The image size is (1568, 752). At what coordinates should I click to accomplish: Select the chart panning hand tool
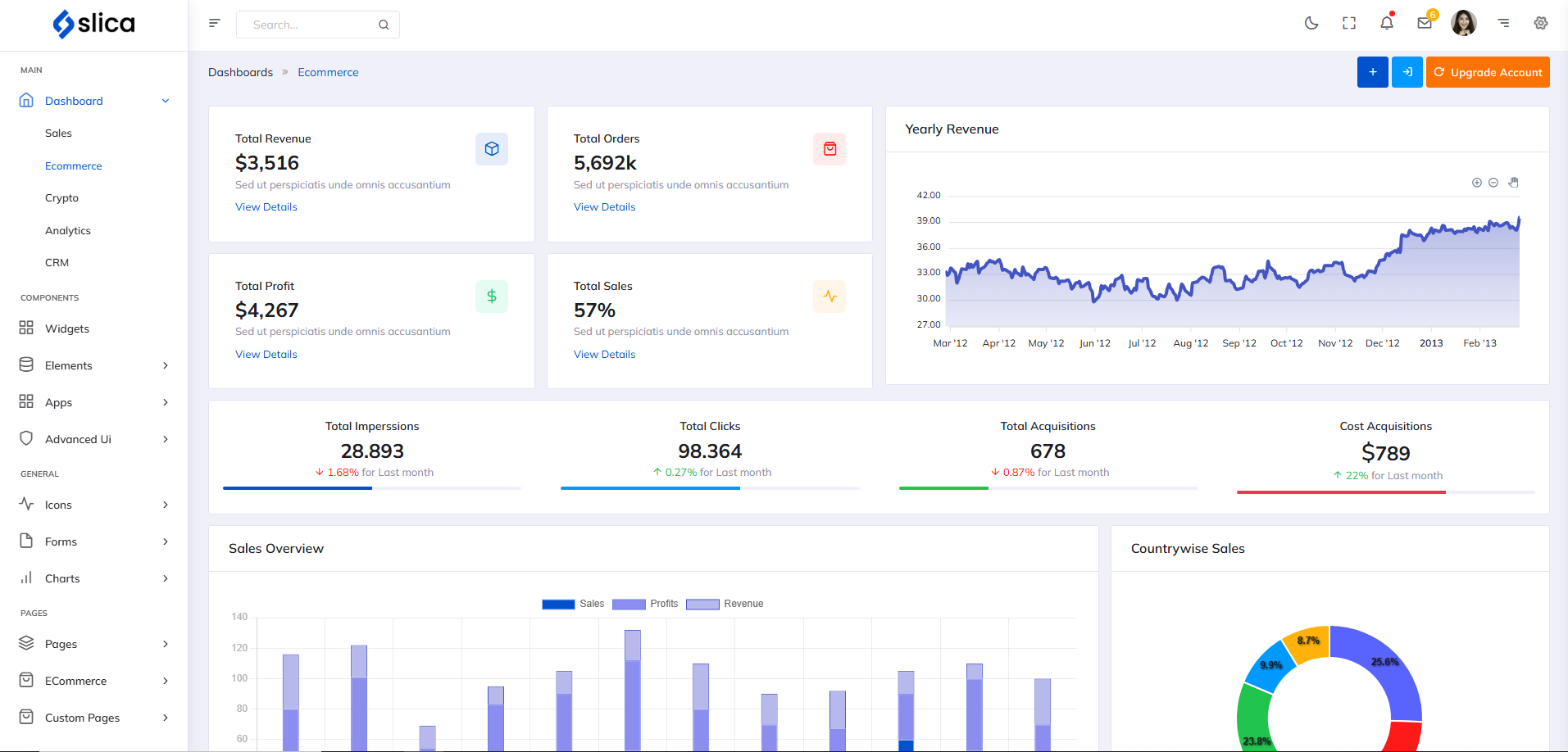click(x=1514, y=183)
